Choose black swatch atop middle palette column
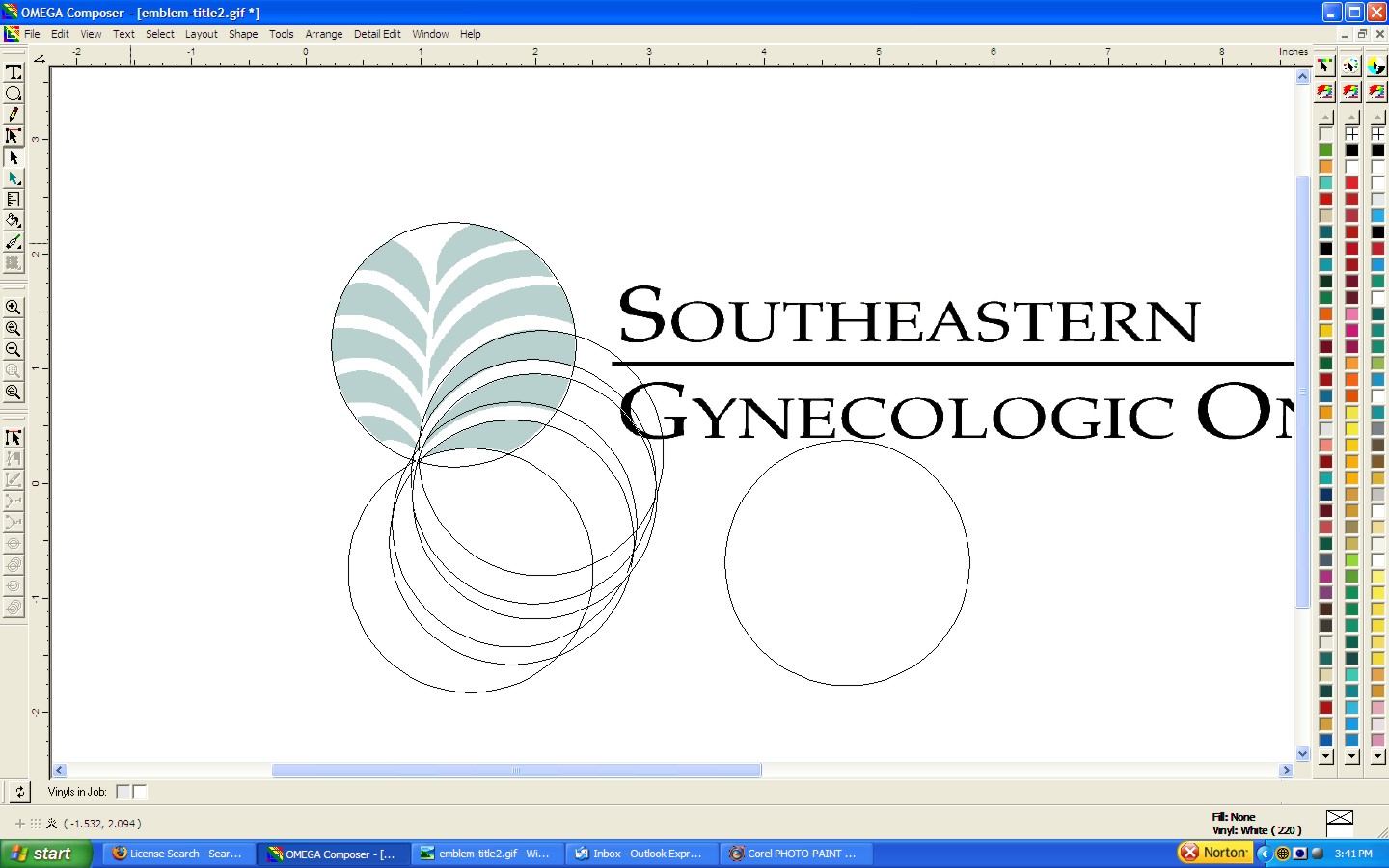Image resolution: width=1389 pixels, height=868 pixels. click(1351, 149)
